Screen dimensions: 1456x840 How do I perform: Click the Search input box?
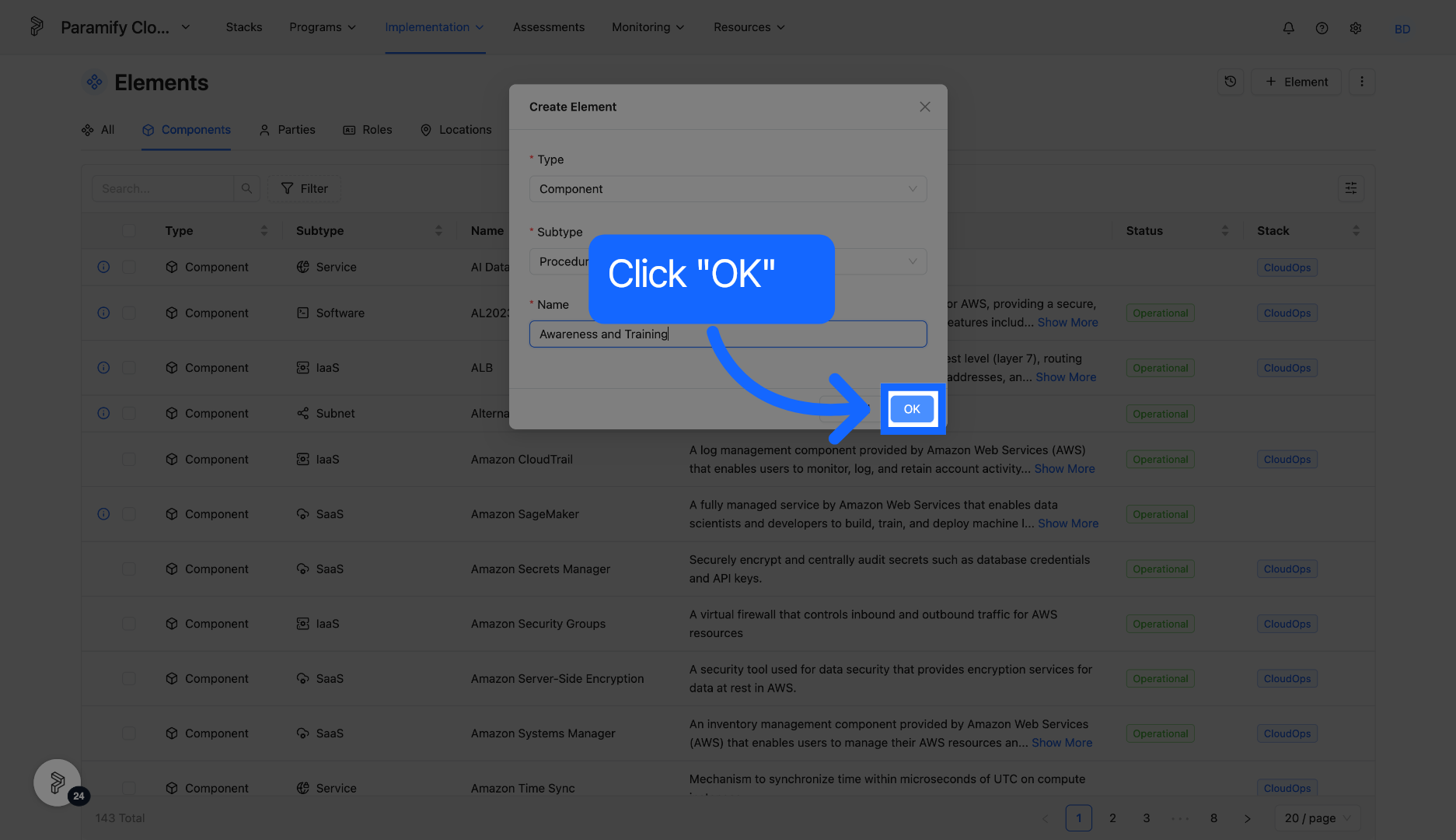[163, 188]
